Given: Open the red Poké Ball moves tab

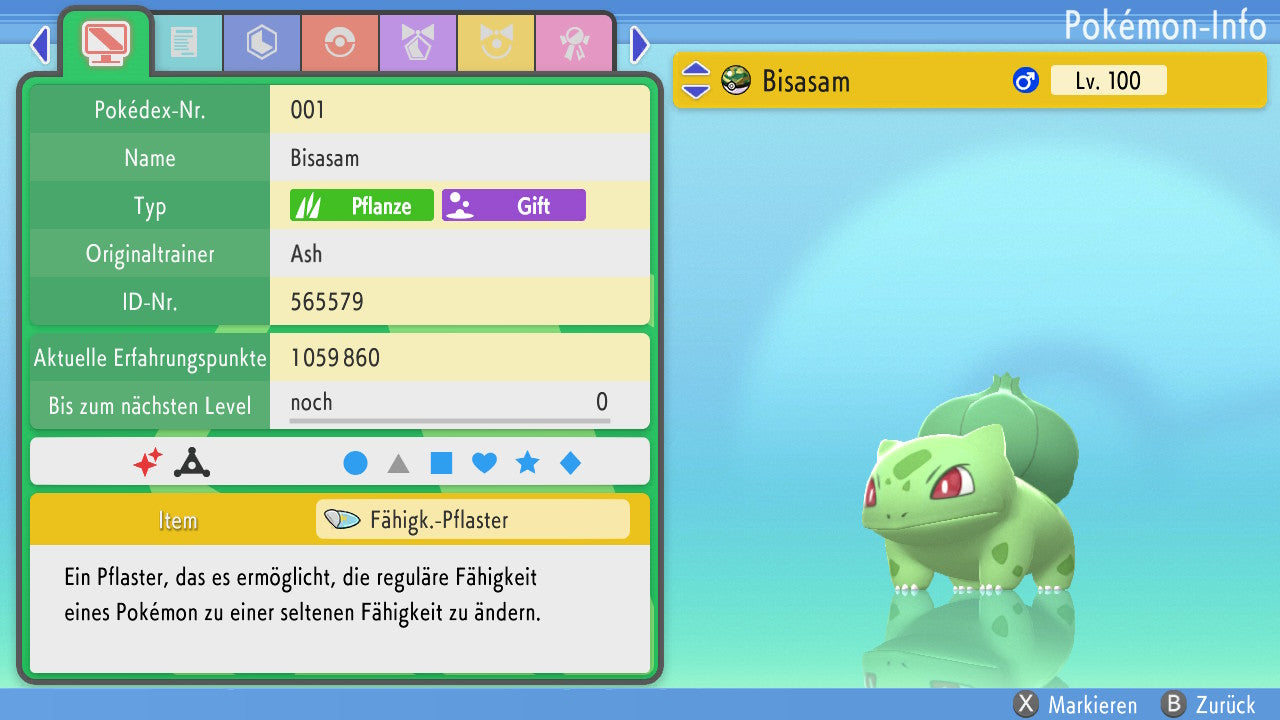Looking at the screenshot, I should click(x=339, y=43).
